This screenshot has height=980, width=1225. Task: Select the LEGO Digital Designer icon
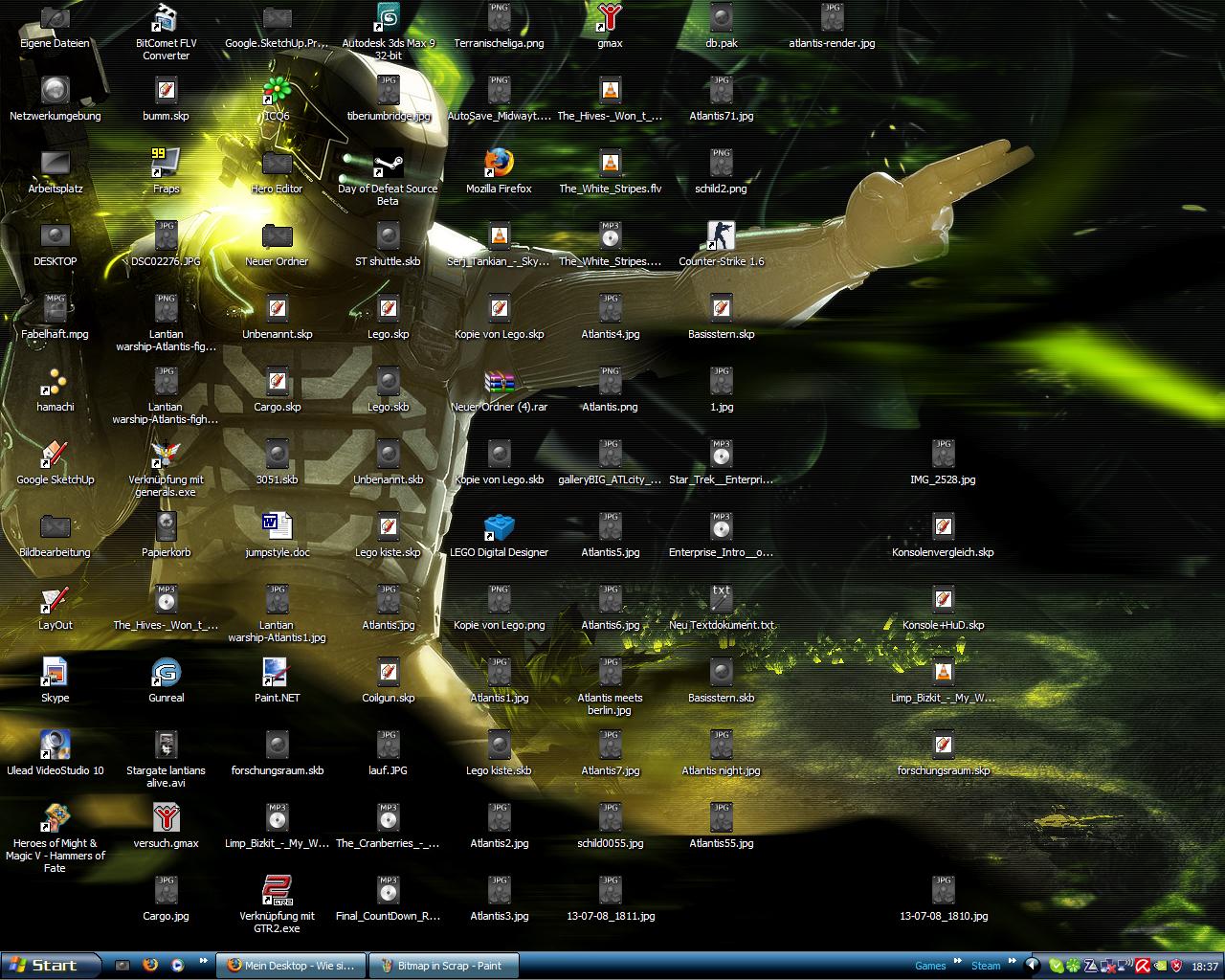(x=499, y=527)
